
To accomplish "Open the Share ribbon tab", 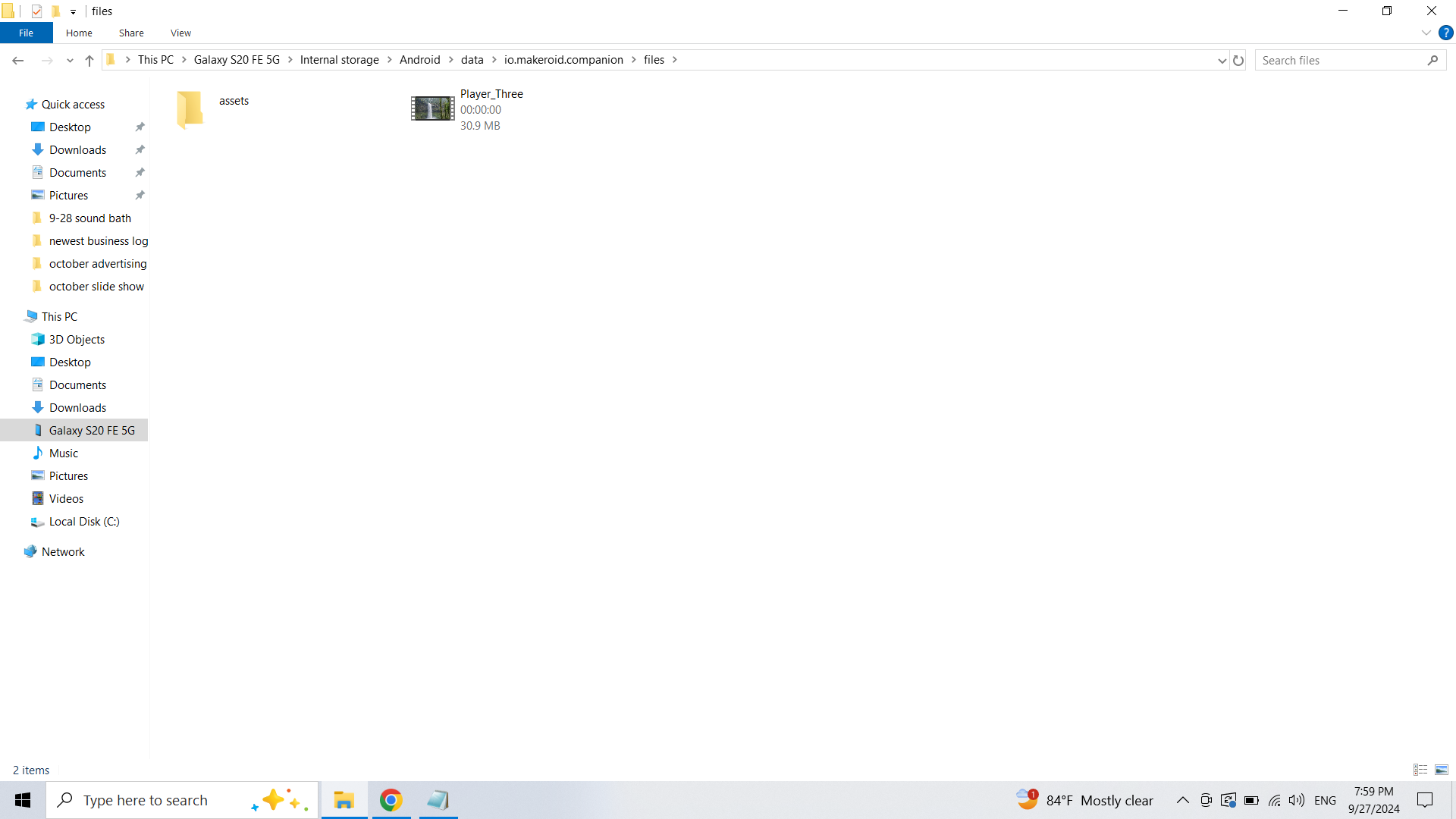I will [131, 33].
